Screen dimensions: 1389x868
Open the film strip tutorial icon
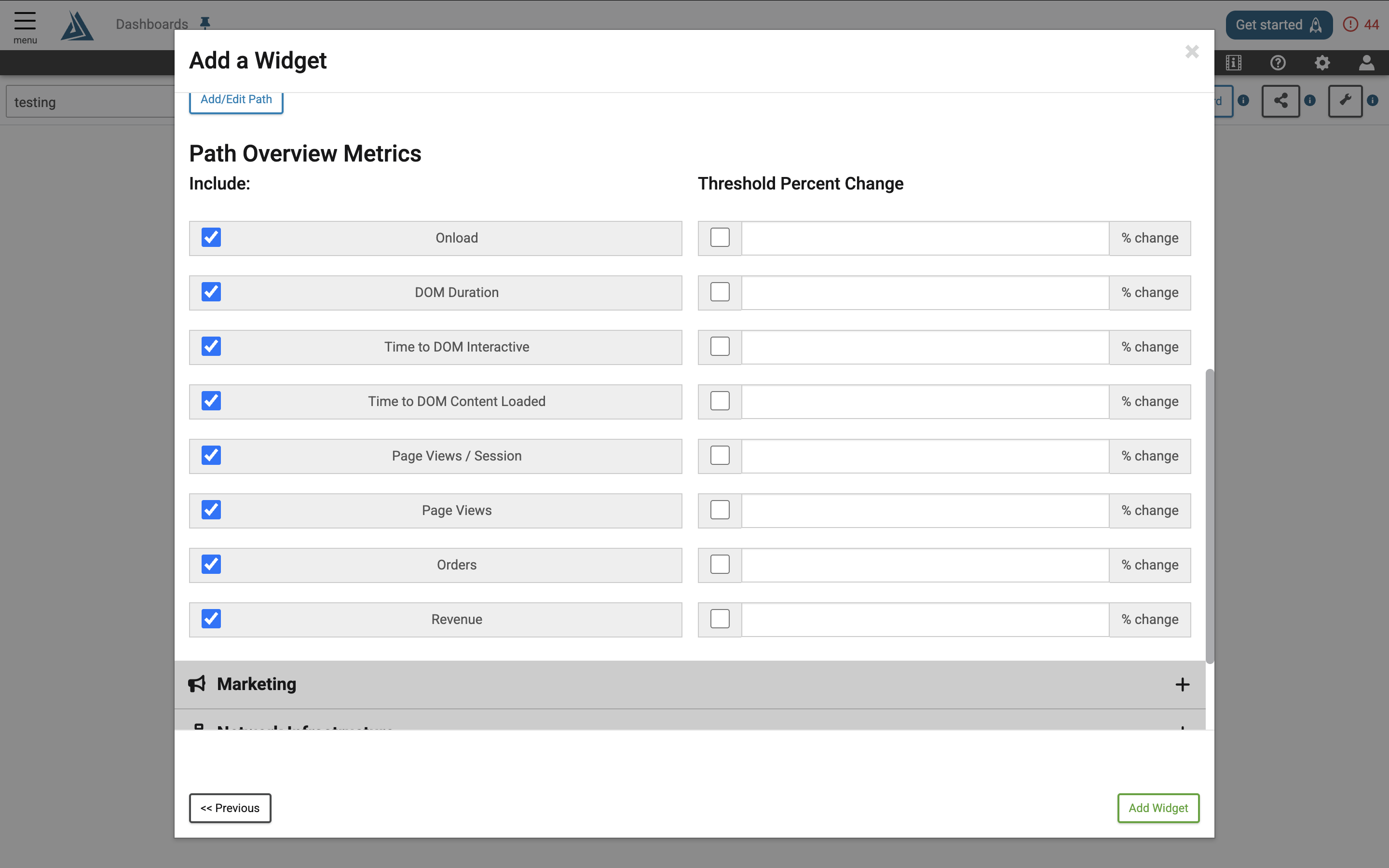(x=1233, y=63)
